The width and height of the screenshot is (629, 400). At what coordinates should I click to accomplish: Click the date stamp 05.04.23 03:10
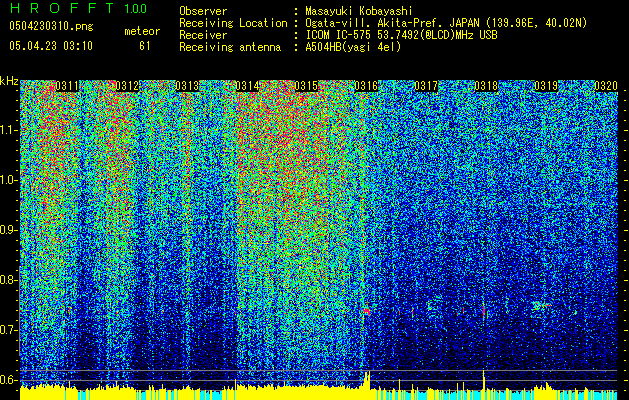point(51,46)
